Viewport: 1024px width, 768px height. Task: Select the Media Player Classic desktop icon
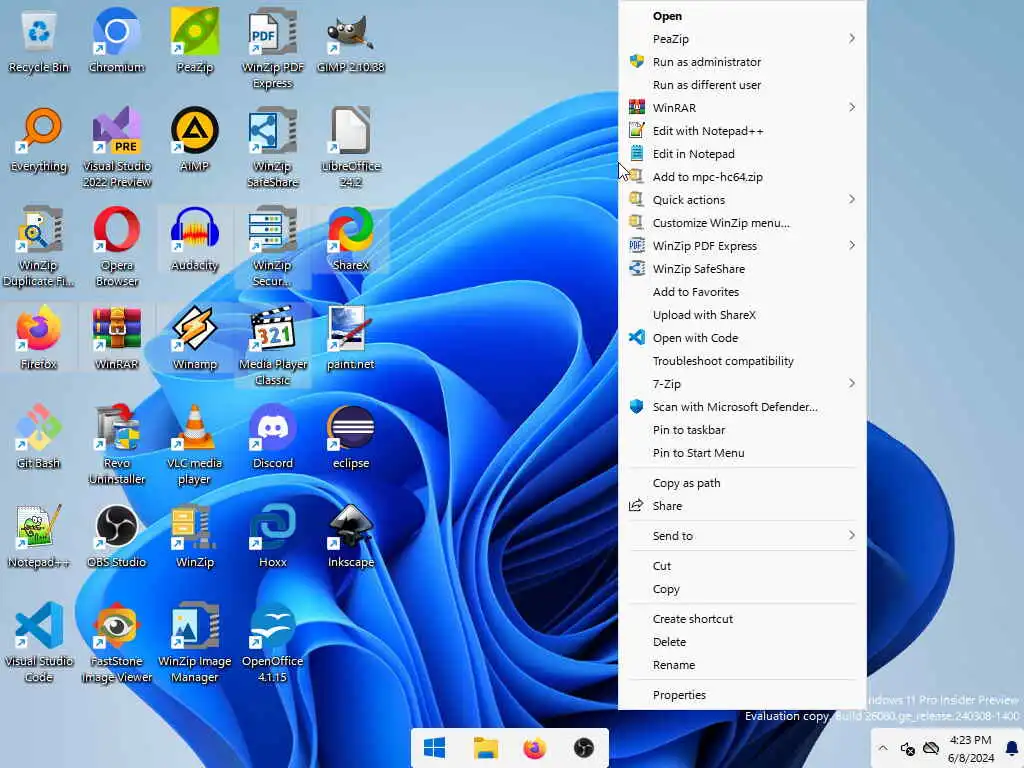point(272,345)
